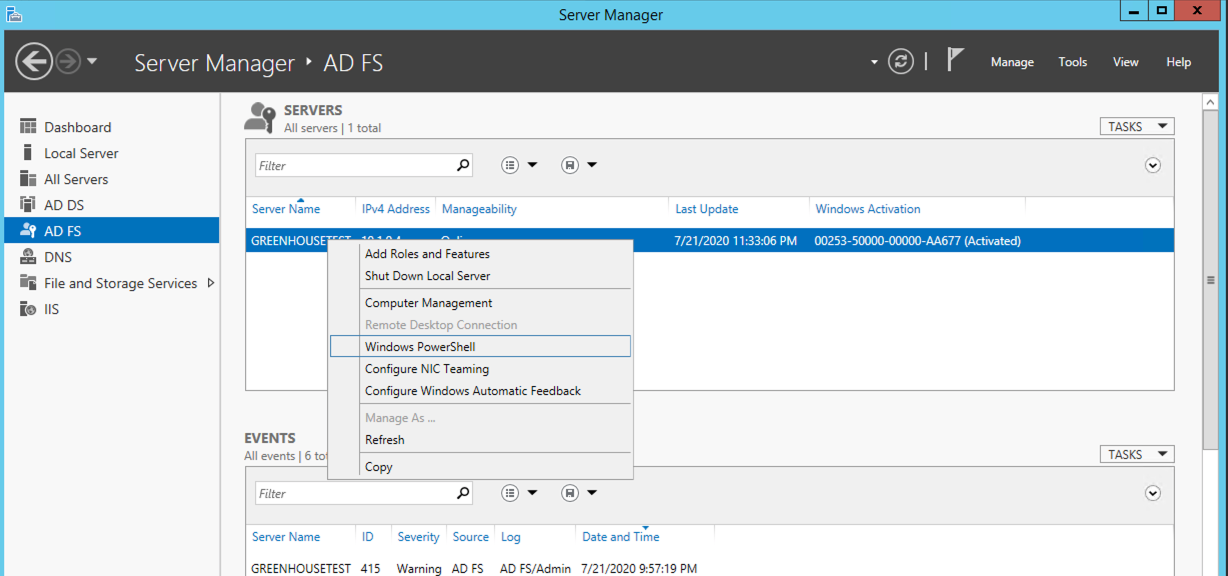
Task: Click the Events filter text field
Action: [354, 494]
